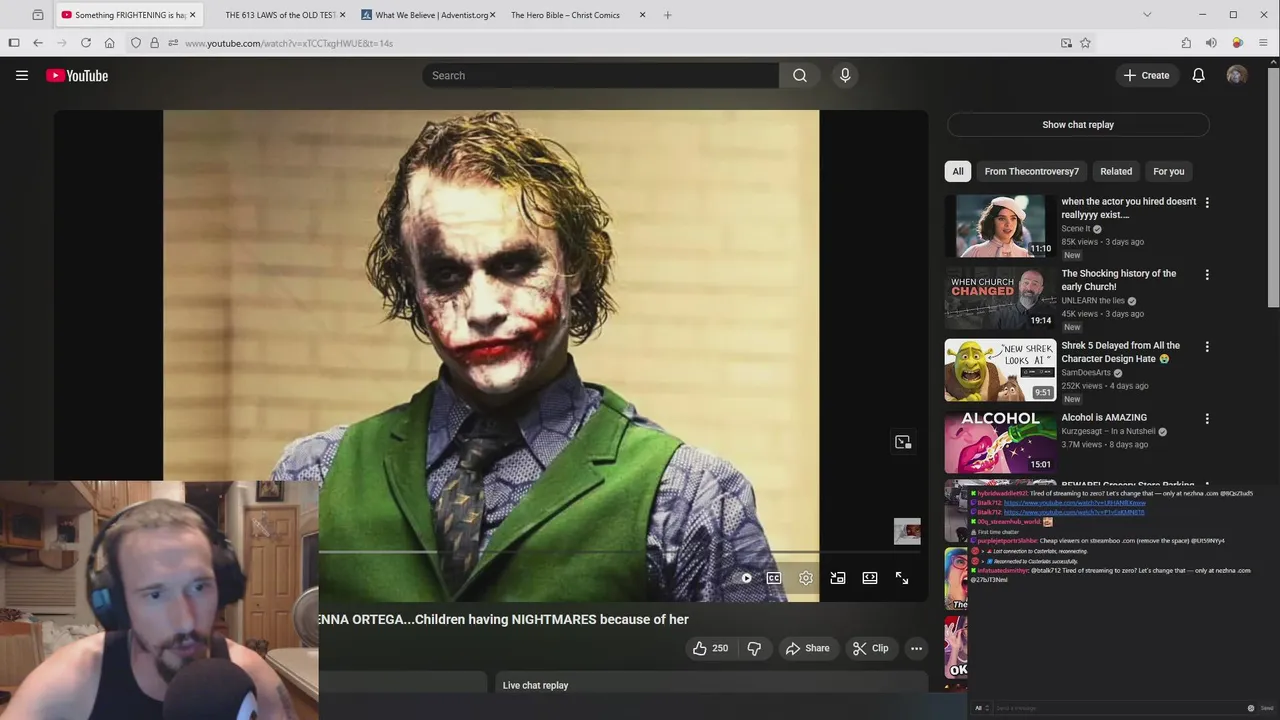
Task: Open the browser application menu
Action: point(1264,43)
